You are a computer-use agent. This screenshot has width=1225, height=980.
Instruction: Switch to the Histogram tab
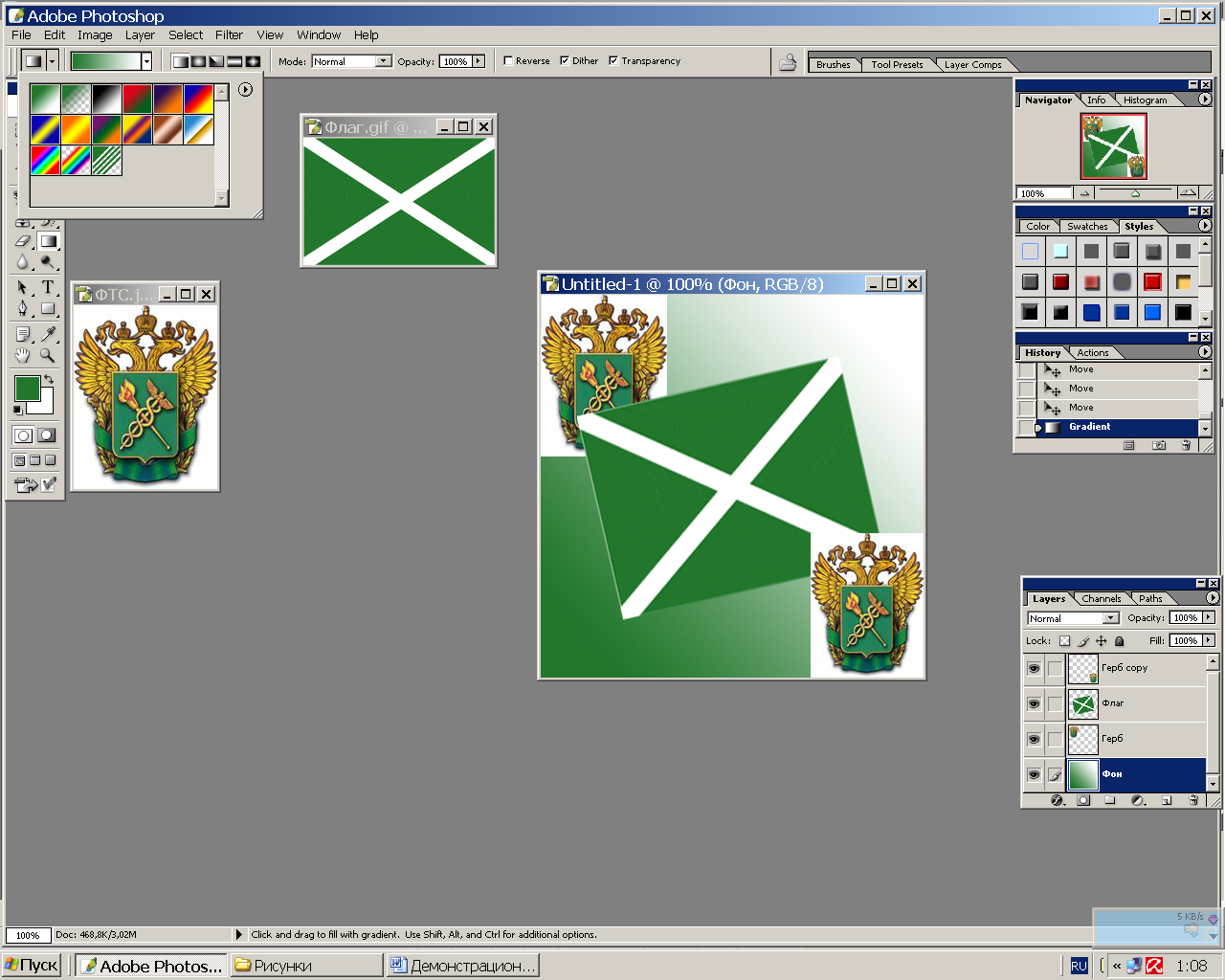(x=1145, y=100)
